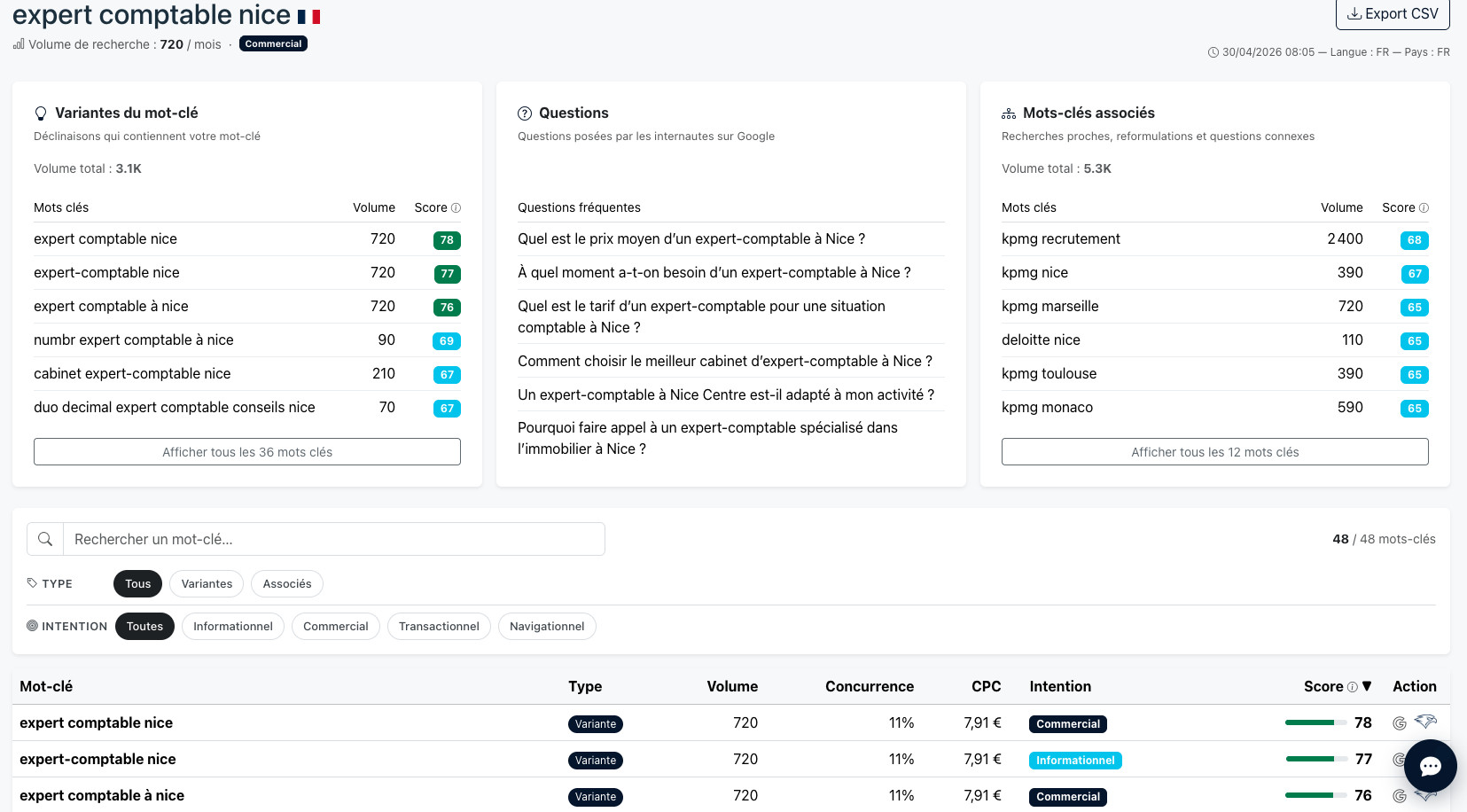This screenshot has height=812, width=1467.
Task: Click 'cabinet expert-comptable nice' keyword
Action: point(132,373)
